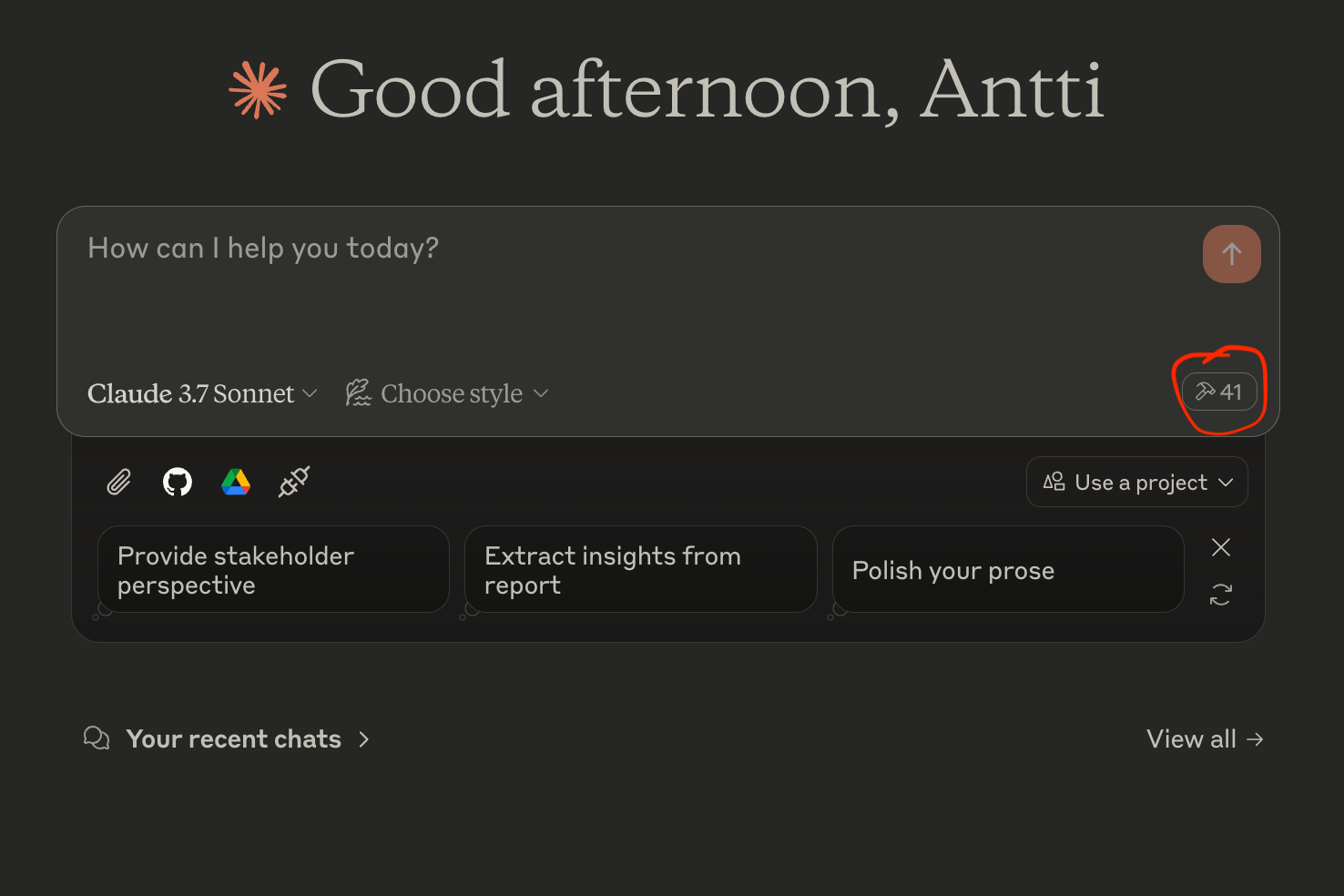Select the Provide stakeholder perspective suggestion
Viewport: 1344px width, 896px height.
tap(273, 570)
